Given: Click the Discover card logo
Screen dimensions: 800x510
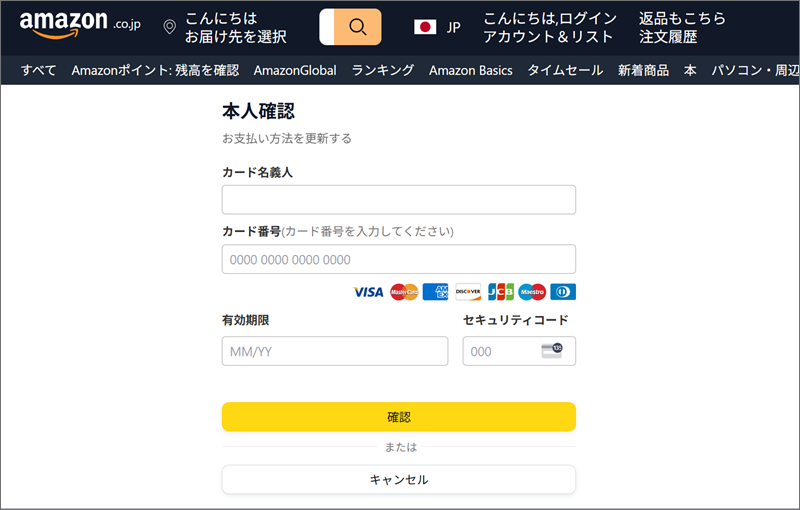Looking at the screenshot, I should pyautogui.click(x=468, y=292).
